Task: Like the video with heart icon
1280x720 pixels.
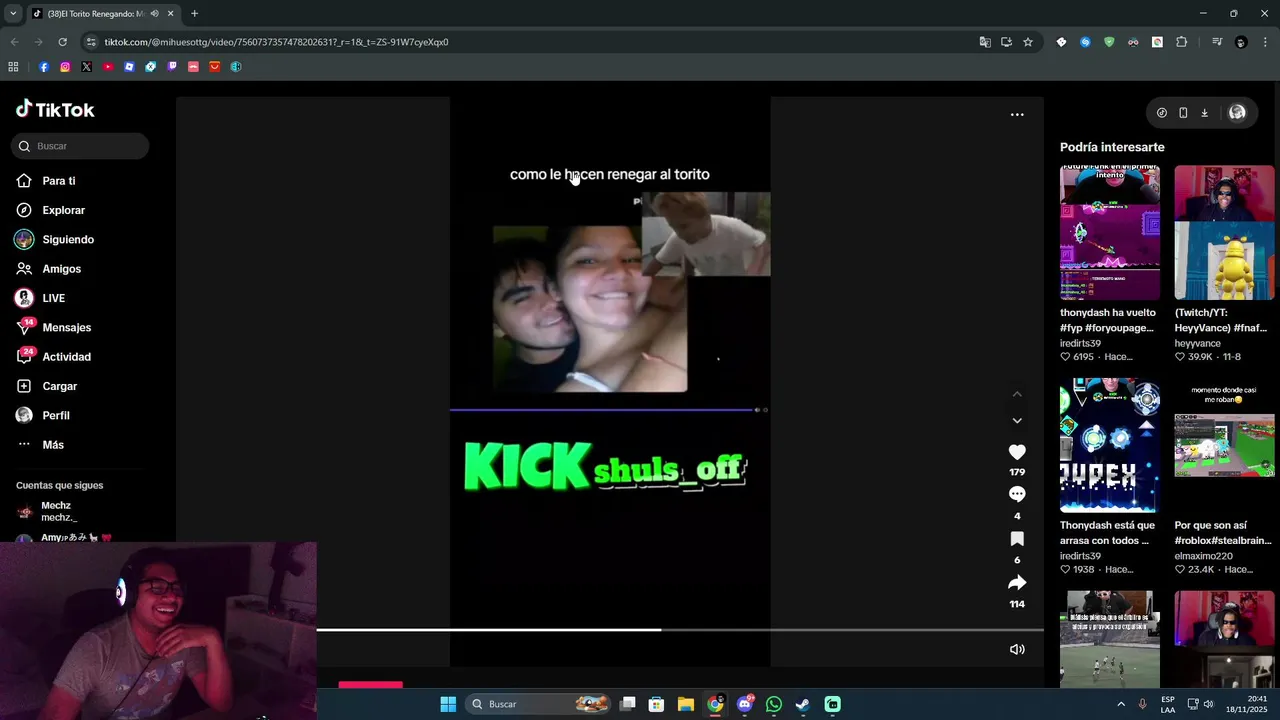Action: coord(1017,452)
